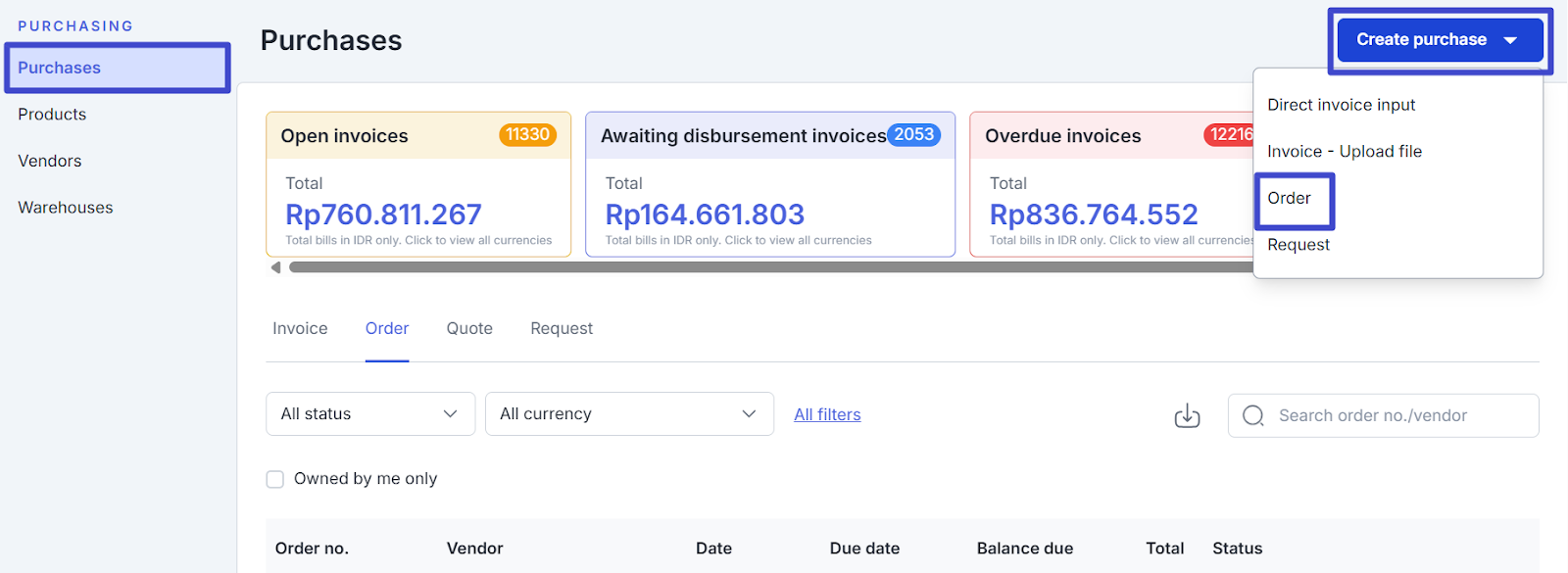
Task: Select Invoice - Upload file option
Action: click(x=1344, y=151)
